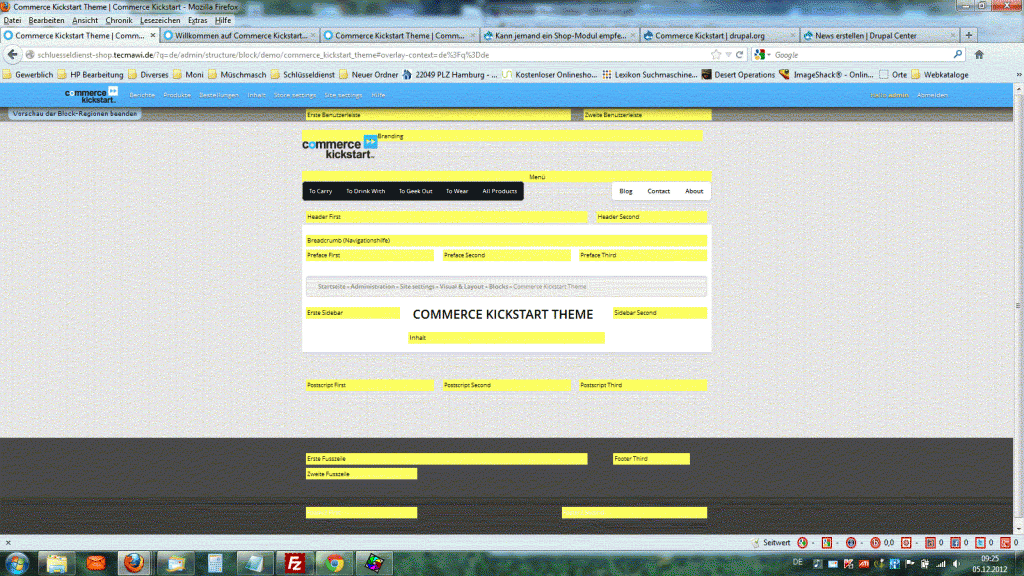Bookmark page with the star icon
The width and height of the screenshot is (1024, 576).
pos(716,54)
